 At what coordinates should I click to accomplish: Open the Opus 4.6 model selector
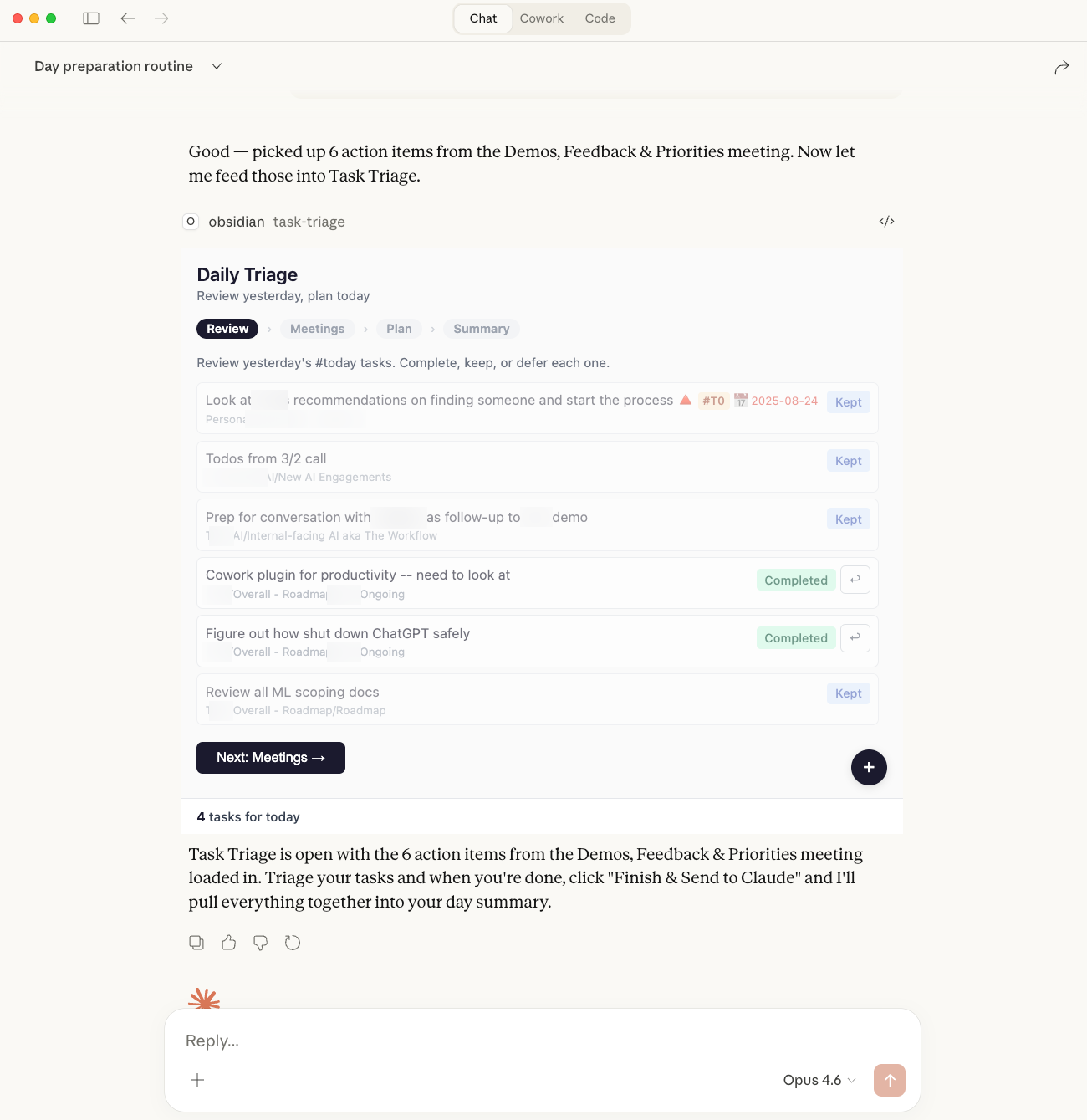tap(819, 1080)
